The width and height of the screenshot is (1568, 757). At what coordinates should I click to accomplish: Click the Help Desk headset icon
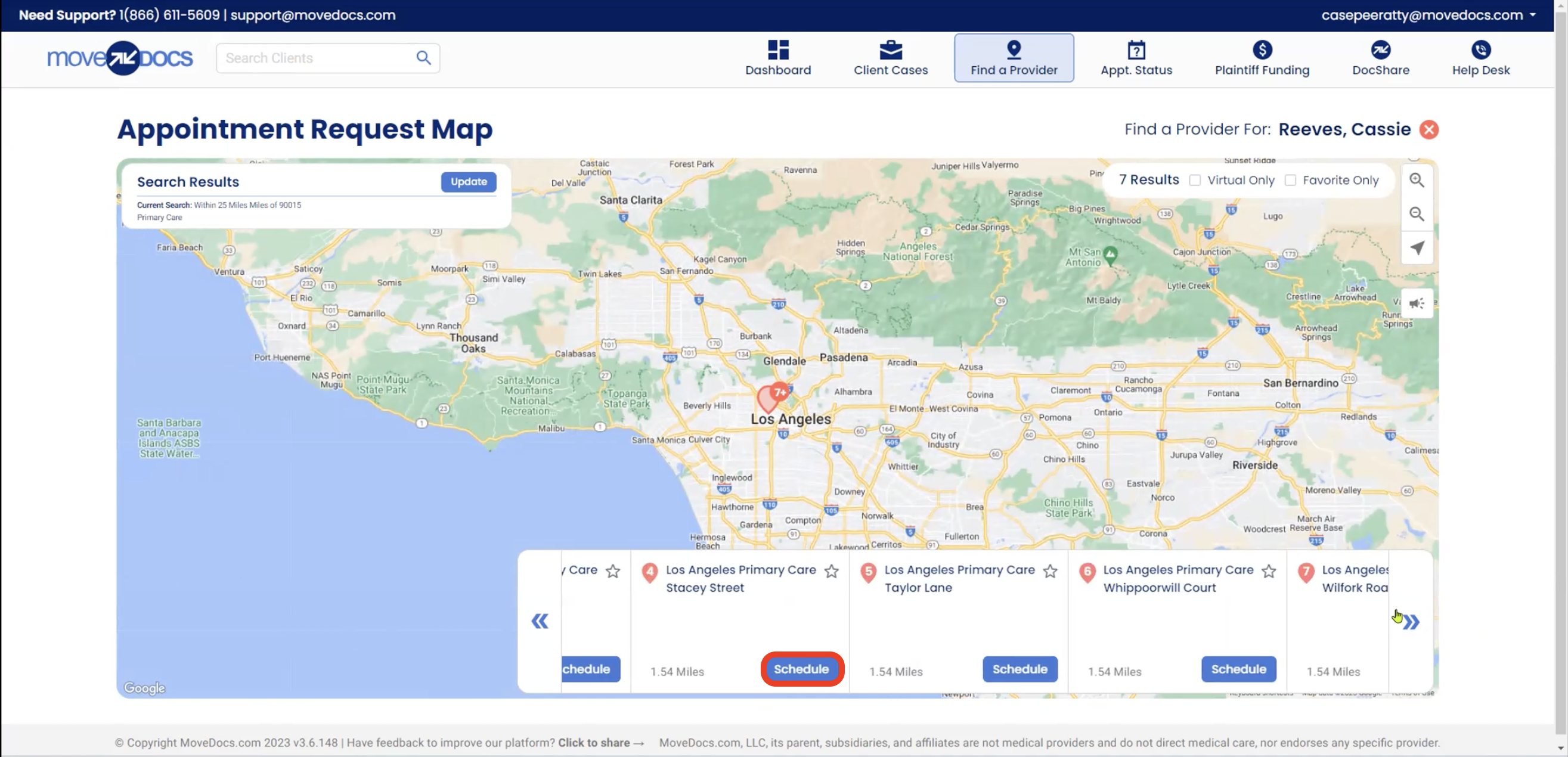1480,50
